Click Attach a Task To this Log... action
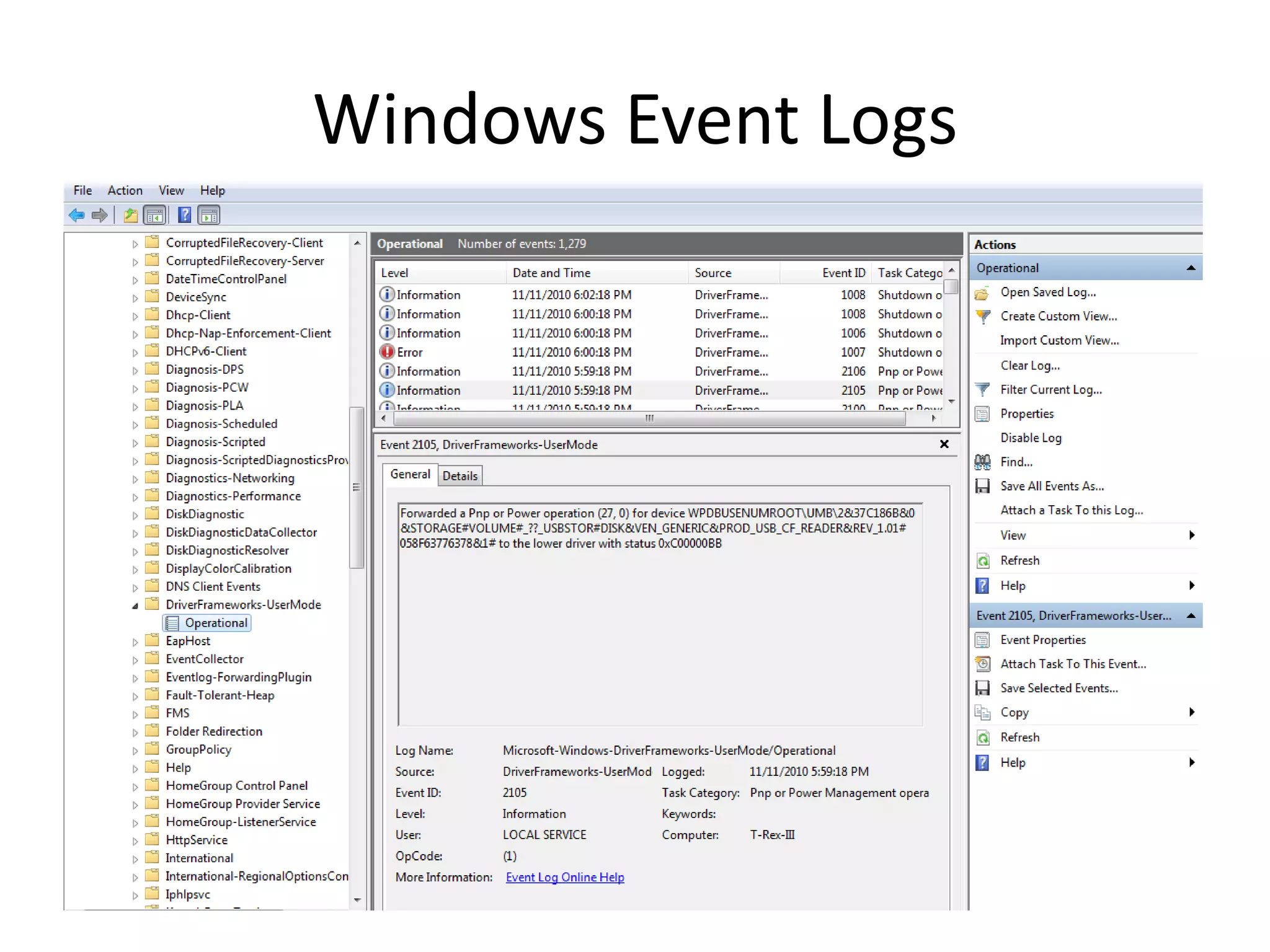 [1072, 511]
